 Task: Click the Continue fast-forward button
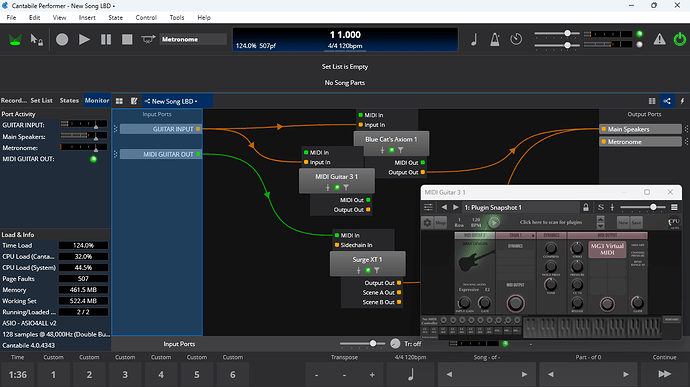(x=664, y=374)
